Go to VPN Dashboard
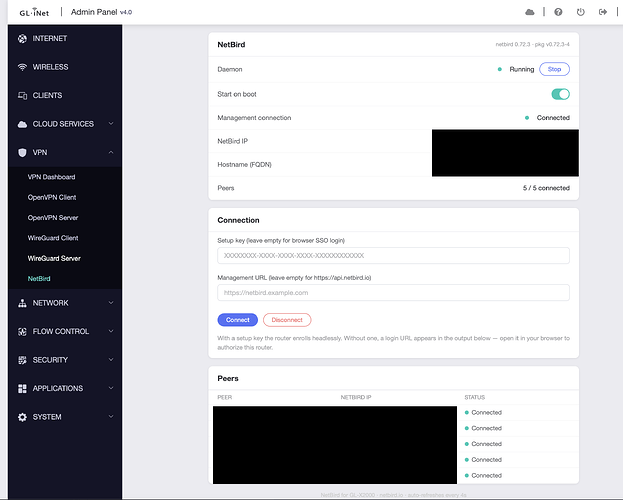Screen dimensions: 623x500 tap(51, 177)
